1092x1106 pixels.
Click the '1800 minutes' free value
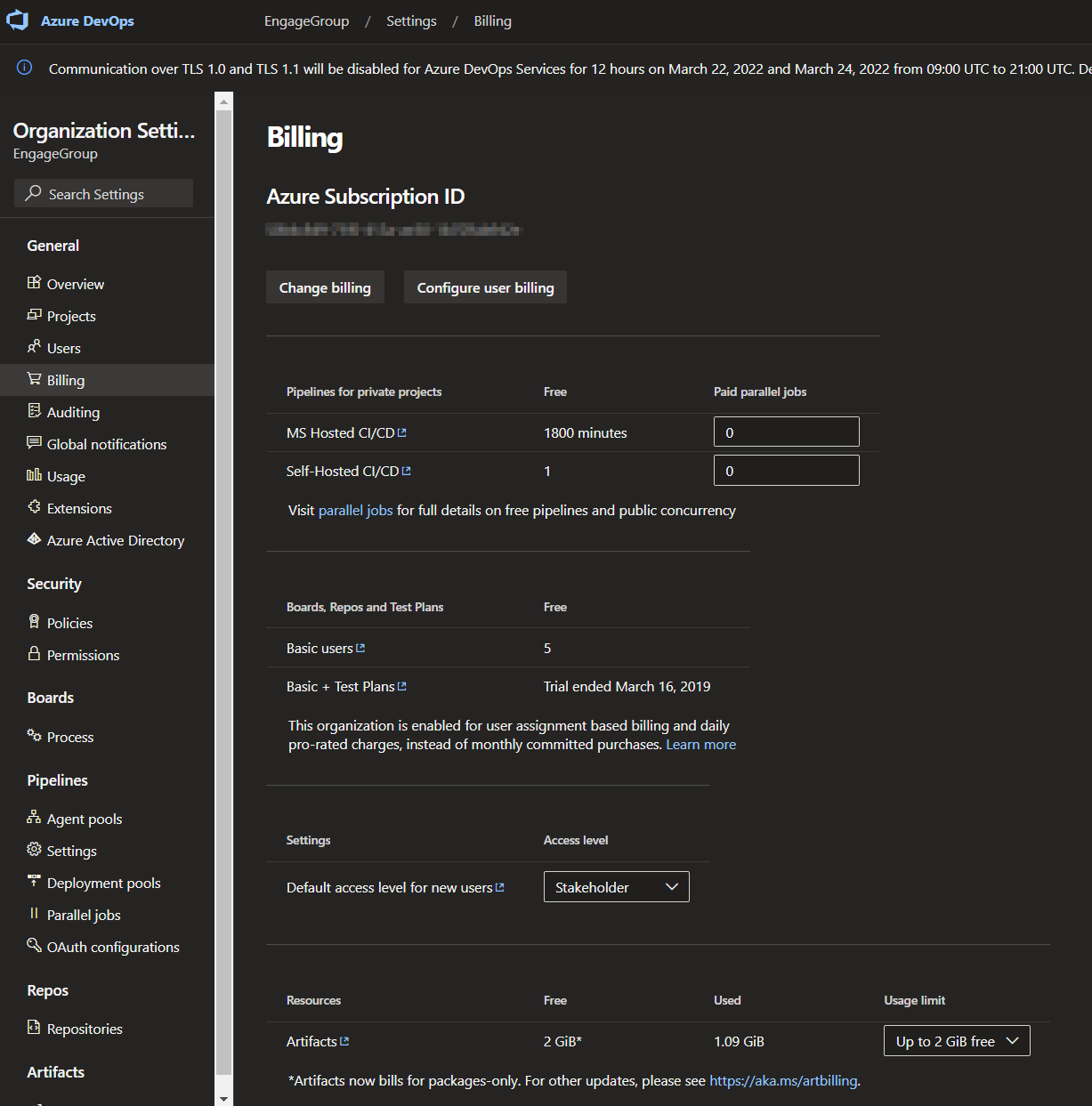tap(585, 432)
